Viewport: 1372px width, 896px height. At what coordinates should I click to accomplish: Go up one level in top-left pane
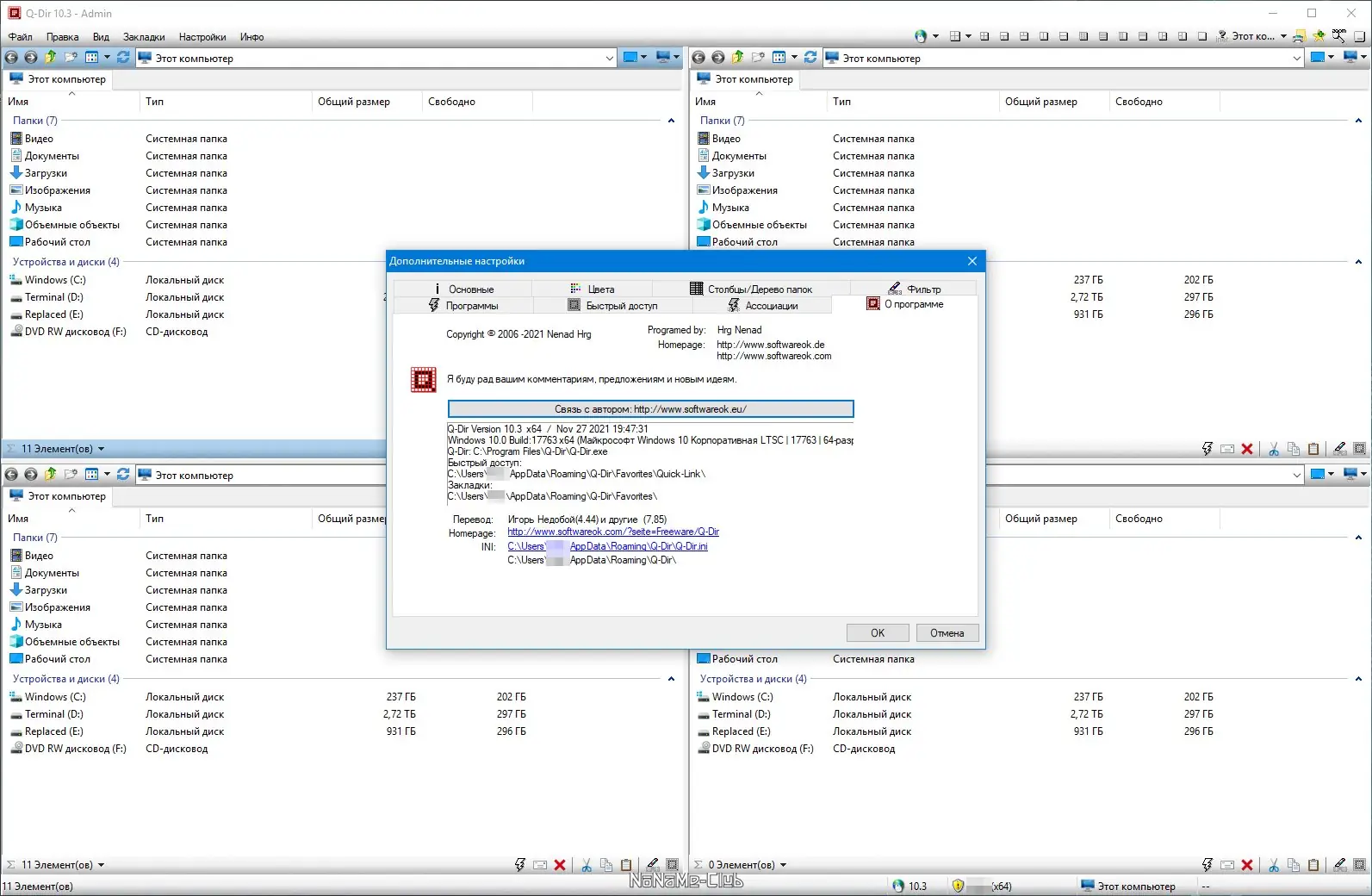coord(50,58)
